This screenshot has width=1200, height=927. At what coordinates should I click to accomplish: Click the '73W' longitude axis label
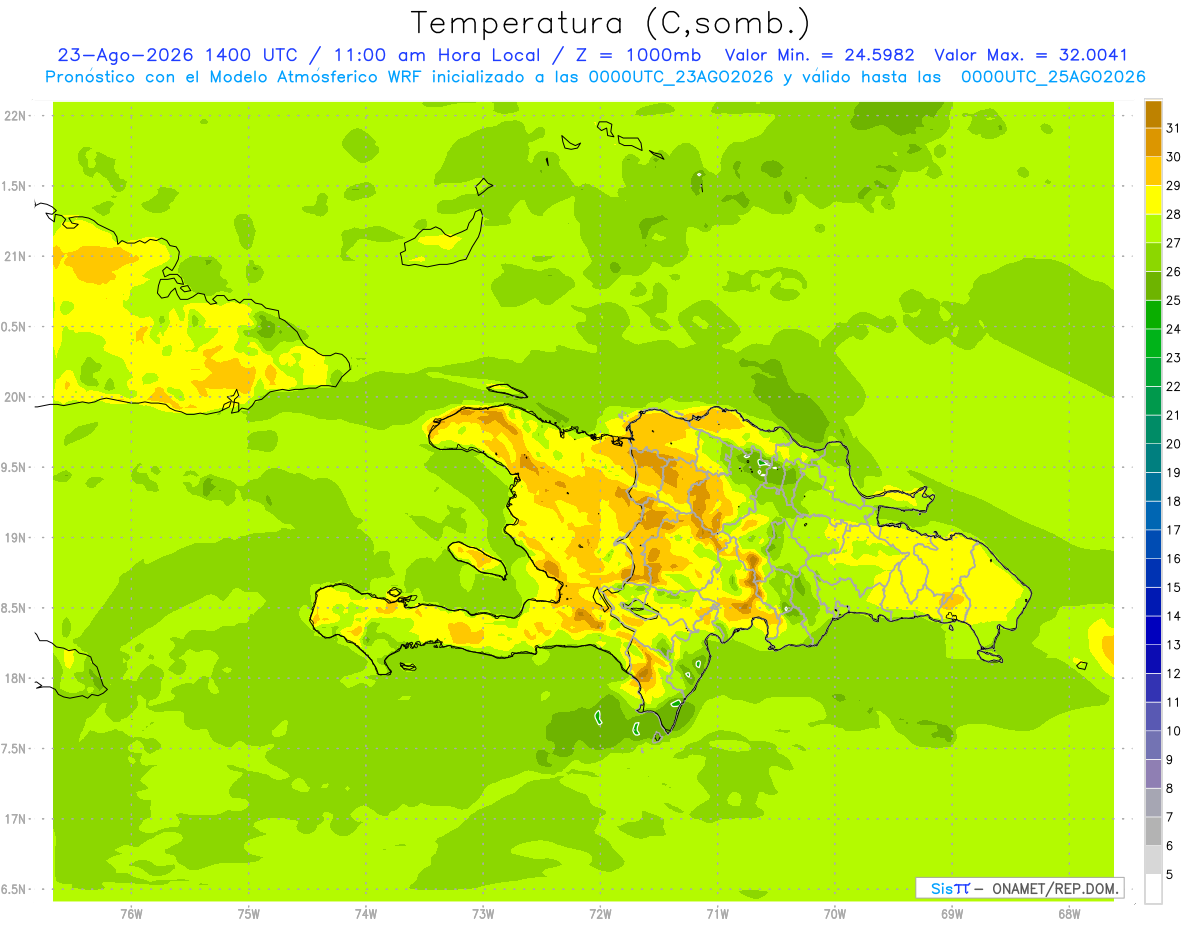[x=483, y=914]
